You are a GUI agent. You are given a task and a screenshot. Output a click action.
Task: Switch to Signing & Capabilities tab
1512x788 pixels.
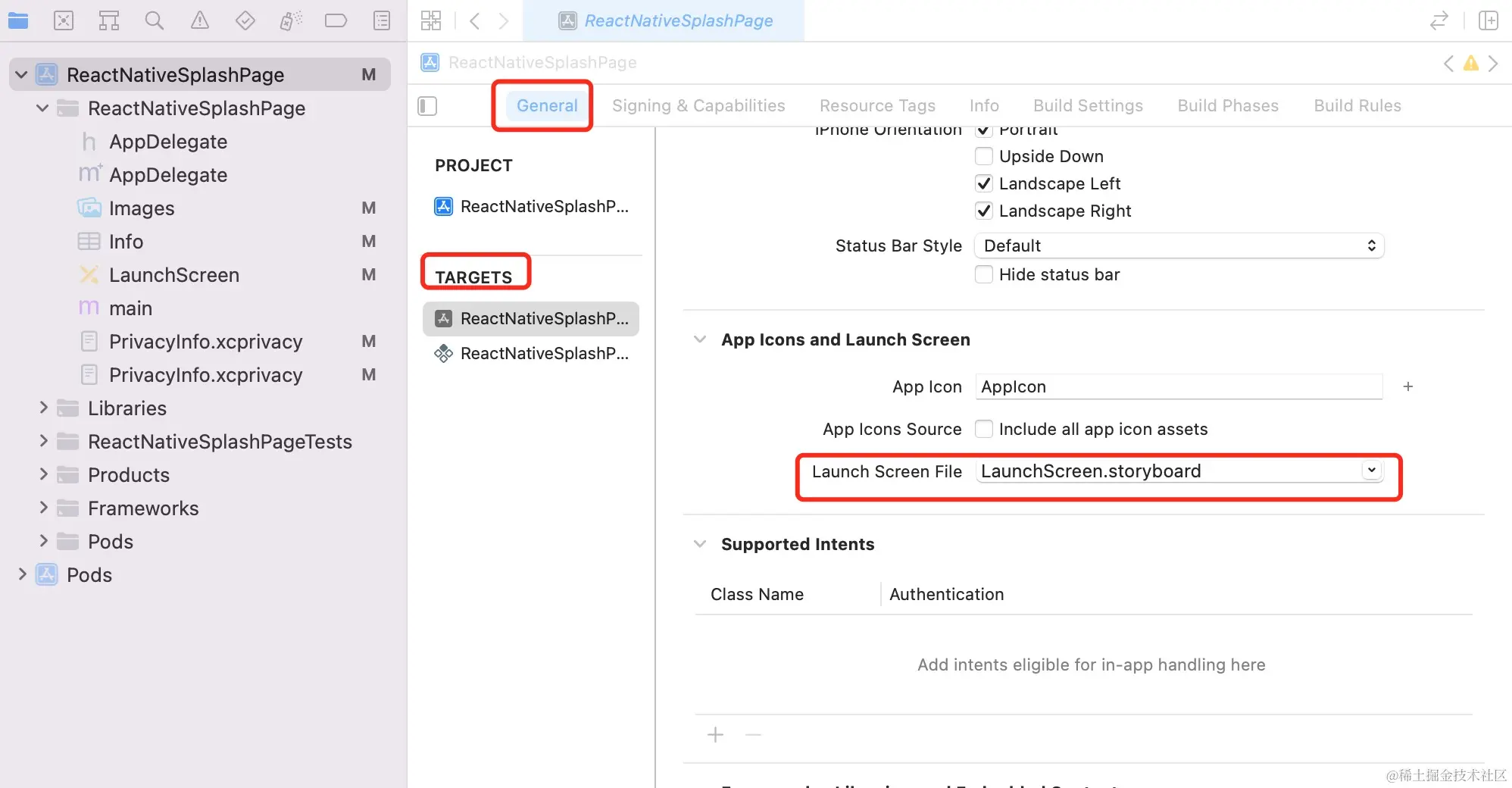698,106
